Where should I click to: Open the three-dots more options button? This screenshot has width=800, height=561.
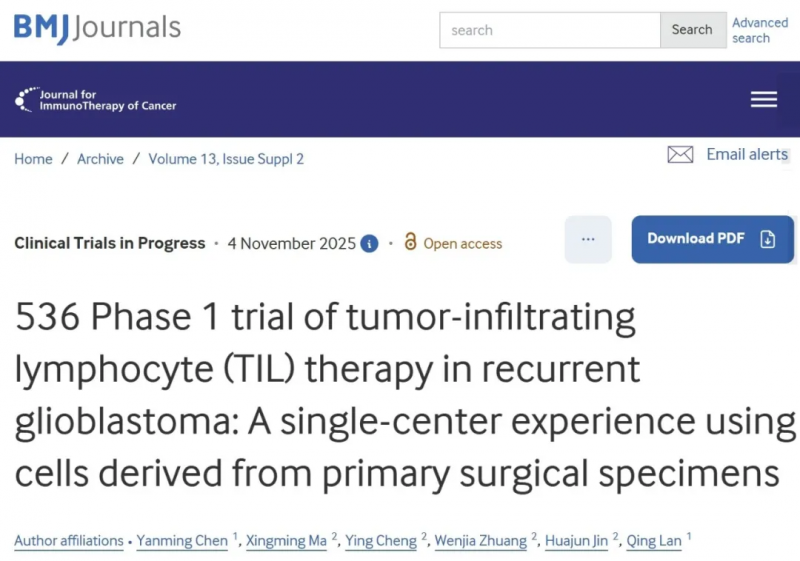pyautogui.click(x=588, y=239)
